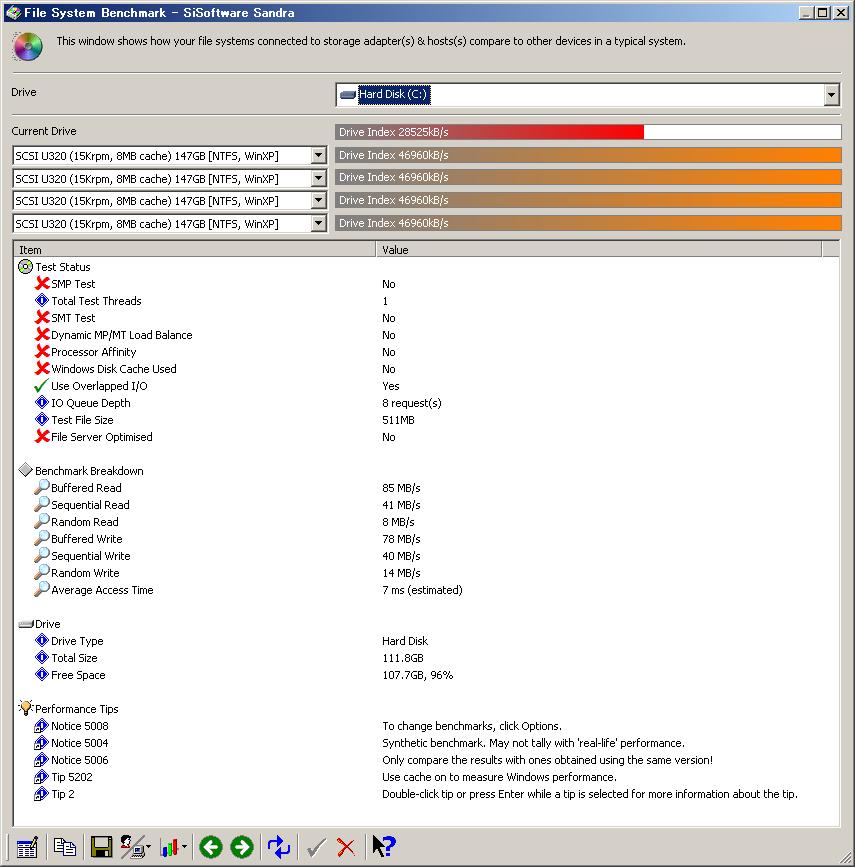Click red X icon beside SMP Test
Screen dimensions: 855x867
click(42, 284)
